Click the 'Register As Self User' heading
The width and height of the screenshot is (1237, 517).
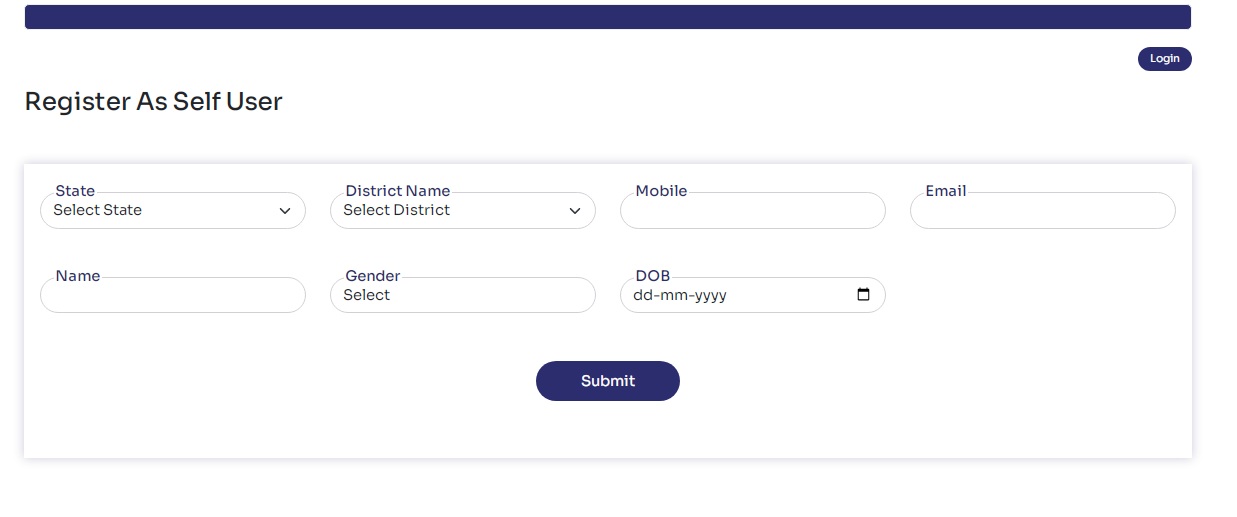153,101
